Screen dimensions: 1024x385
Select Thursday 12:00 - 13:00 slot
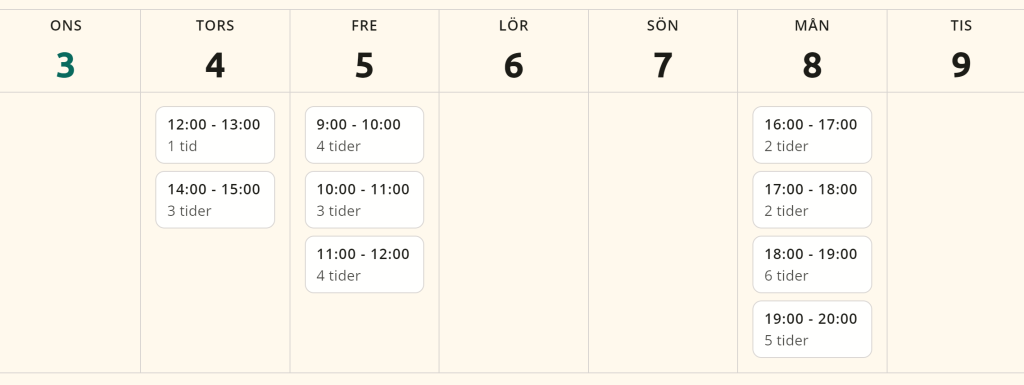tap(215, 135)
